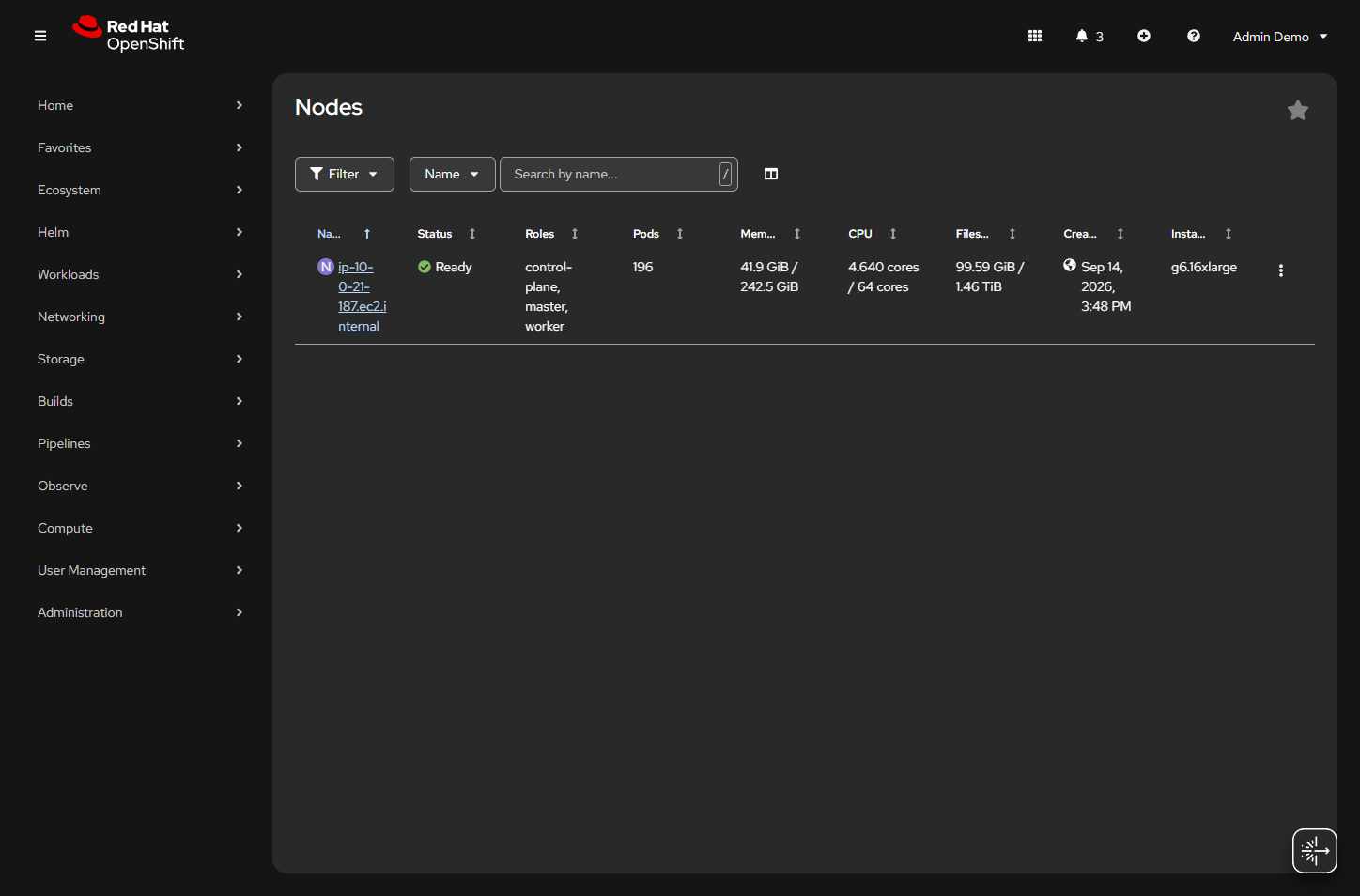Expand the Helm navigation section
1360x896 pixels.
tap(140, 232)
